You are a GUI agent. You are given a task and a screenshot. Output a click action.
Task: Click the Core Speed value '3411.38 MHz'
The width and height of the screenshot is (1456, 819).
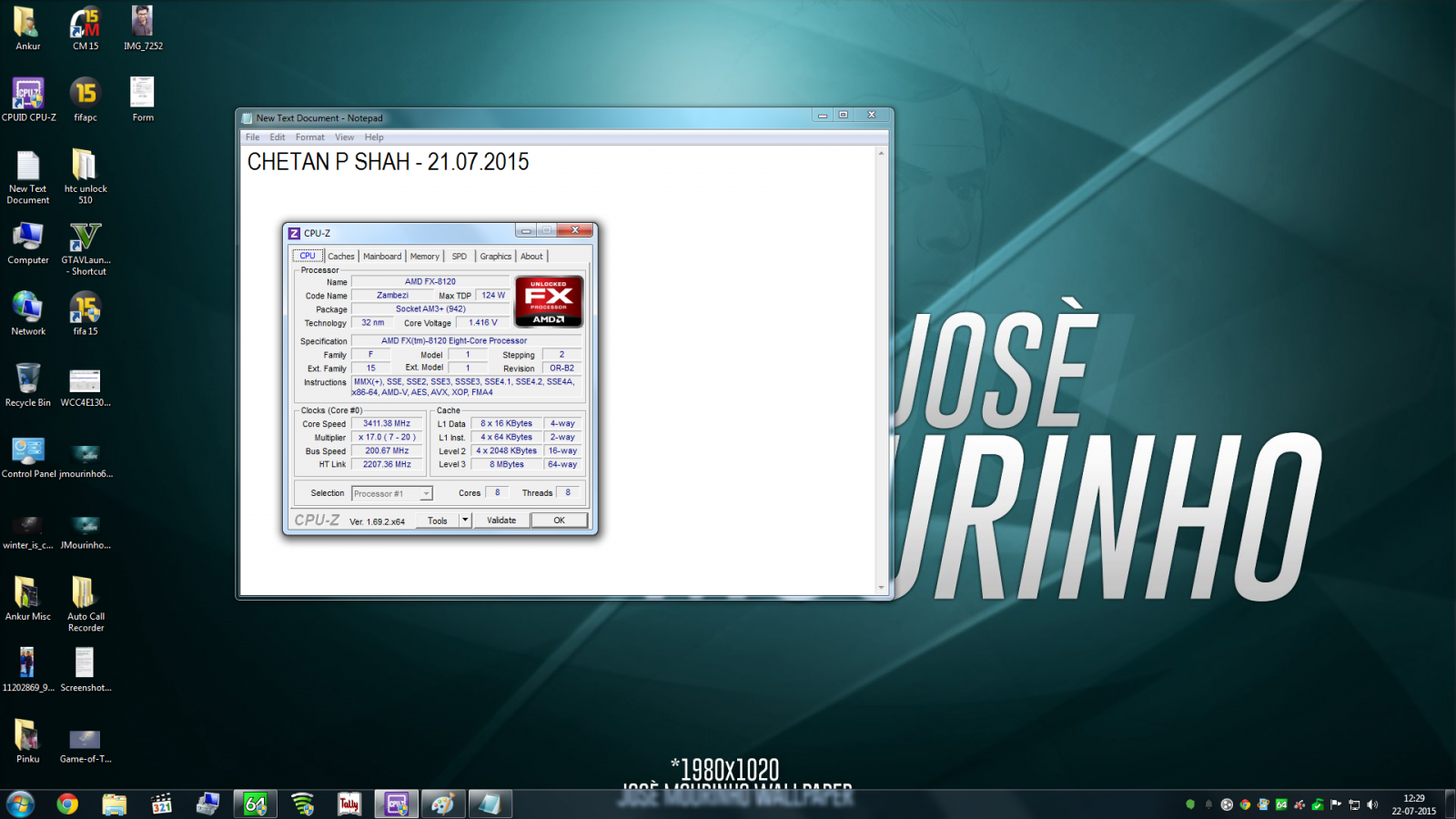click(x=387, y=423)
